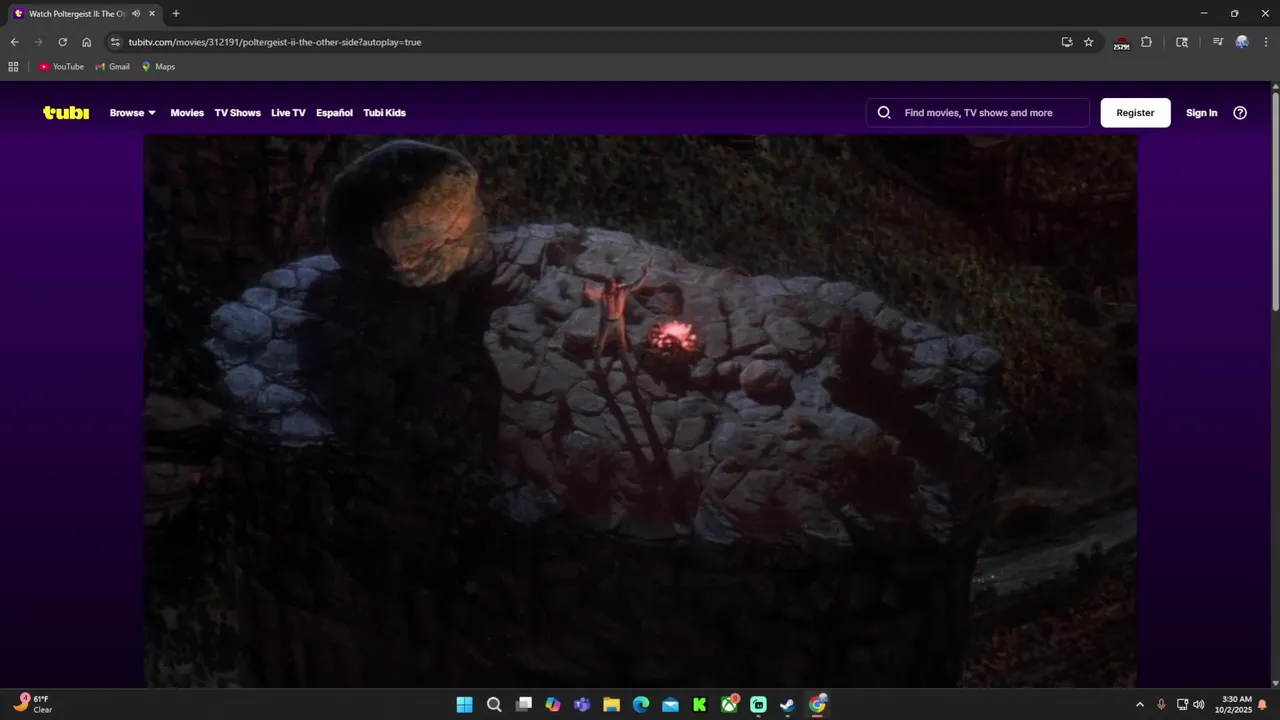Show hidden system tray icons chevron
The width and height of the screenshot is (1280, 720).
[x=1139, y=705]
